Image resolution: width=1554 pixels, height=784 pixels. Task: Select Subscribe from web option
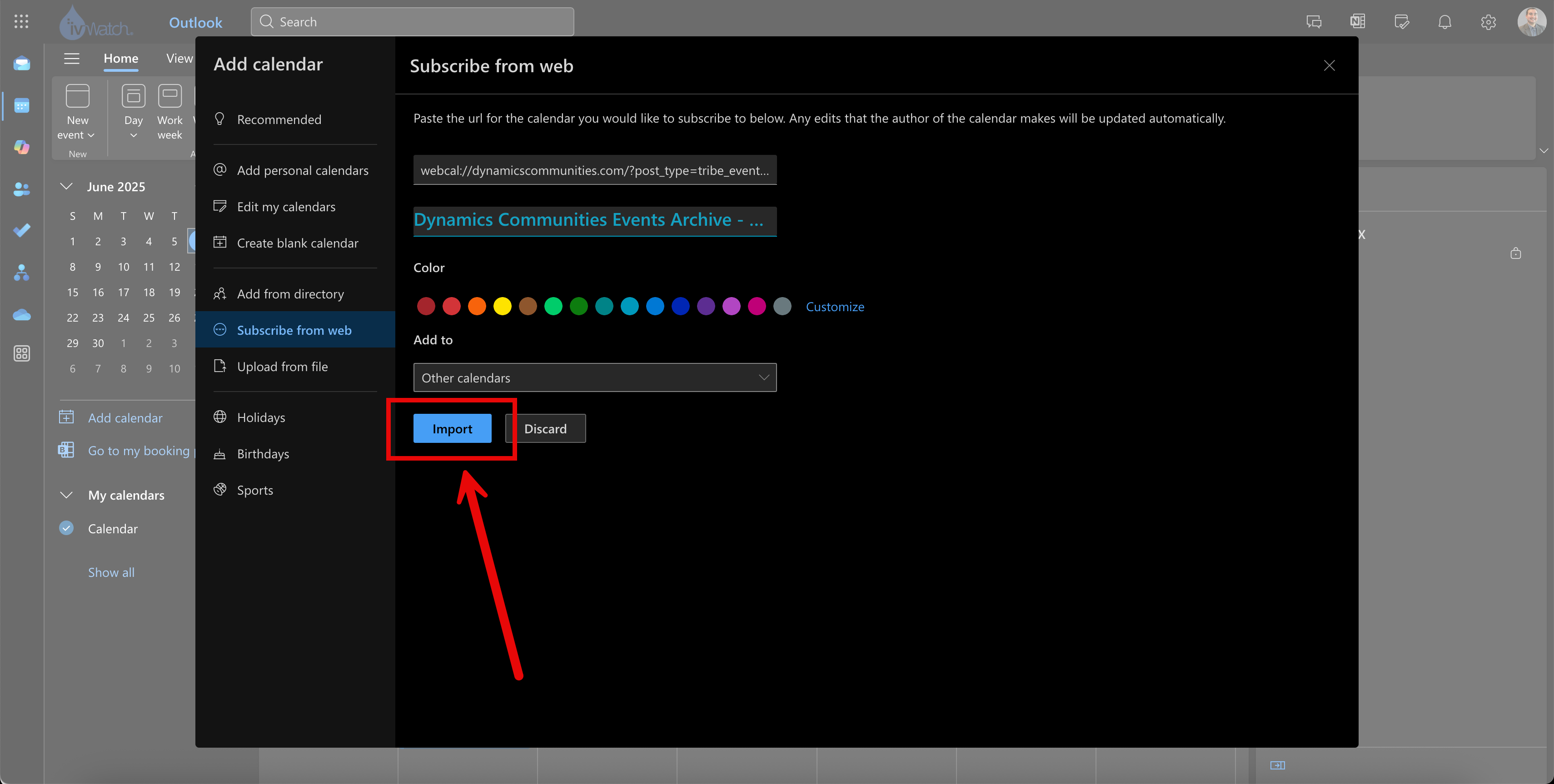coord(295,330)
